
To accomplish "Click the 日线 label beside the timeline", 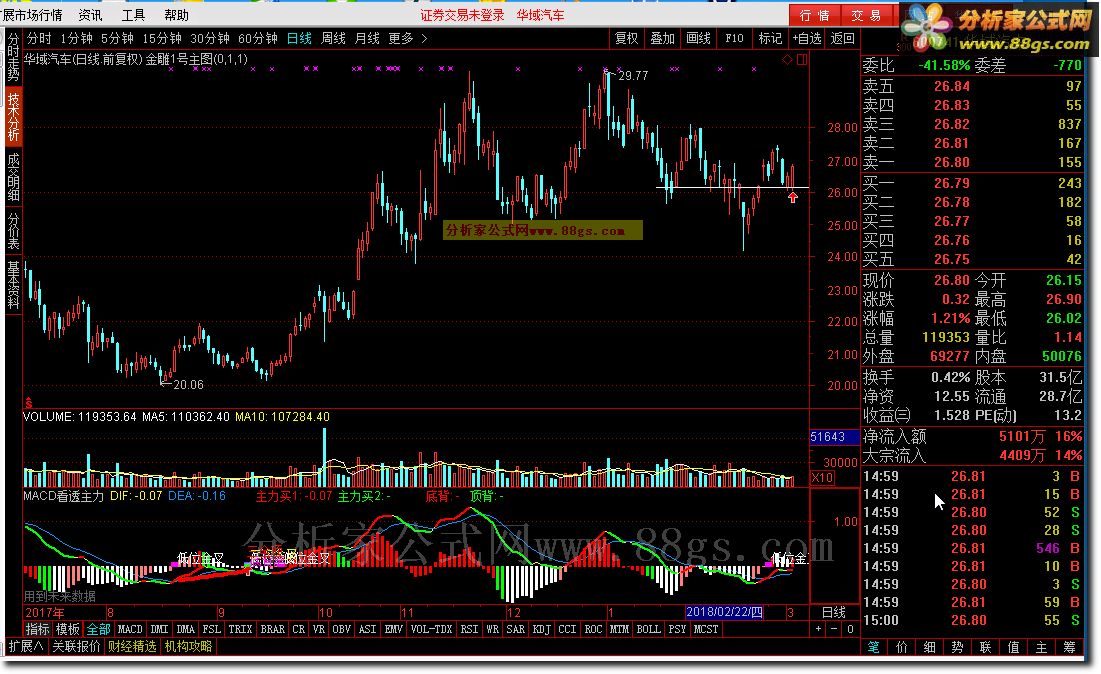I will click(833, 612).
